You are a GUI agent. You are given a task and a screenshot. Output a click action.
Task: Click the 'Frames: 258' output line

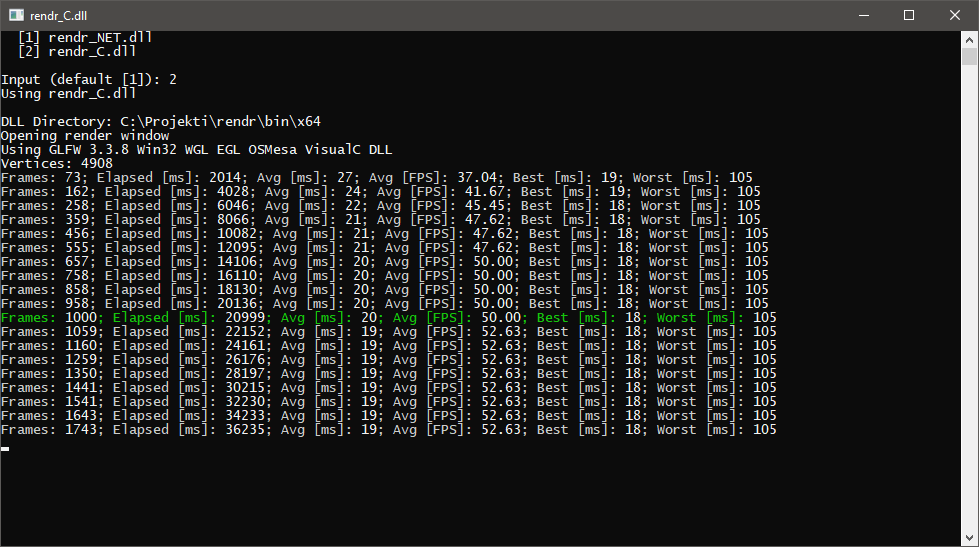(381, 205)
